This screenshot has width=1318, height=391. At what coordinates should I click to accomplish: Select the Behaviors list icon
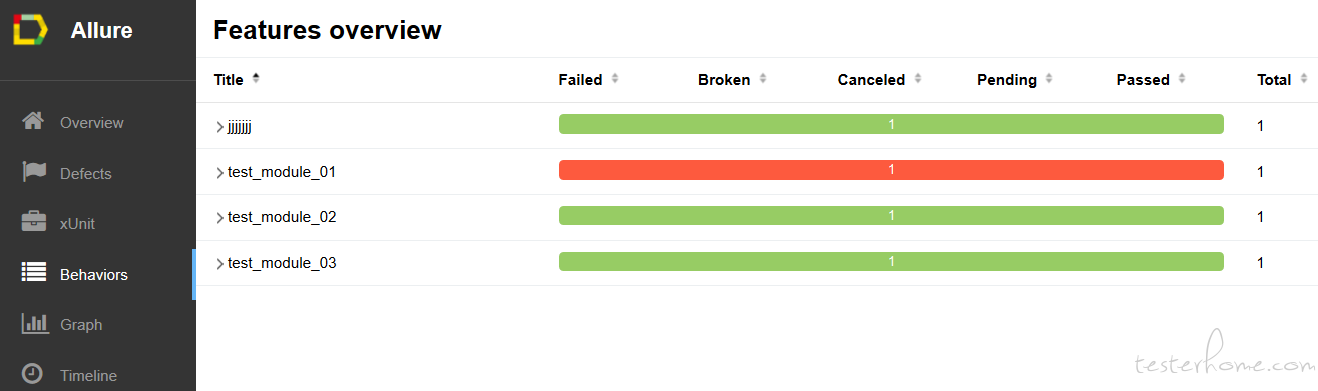[33, 273]
